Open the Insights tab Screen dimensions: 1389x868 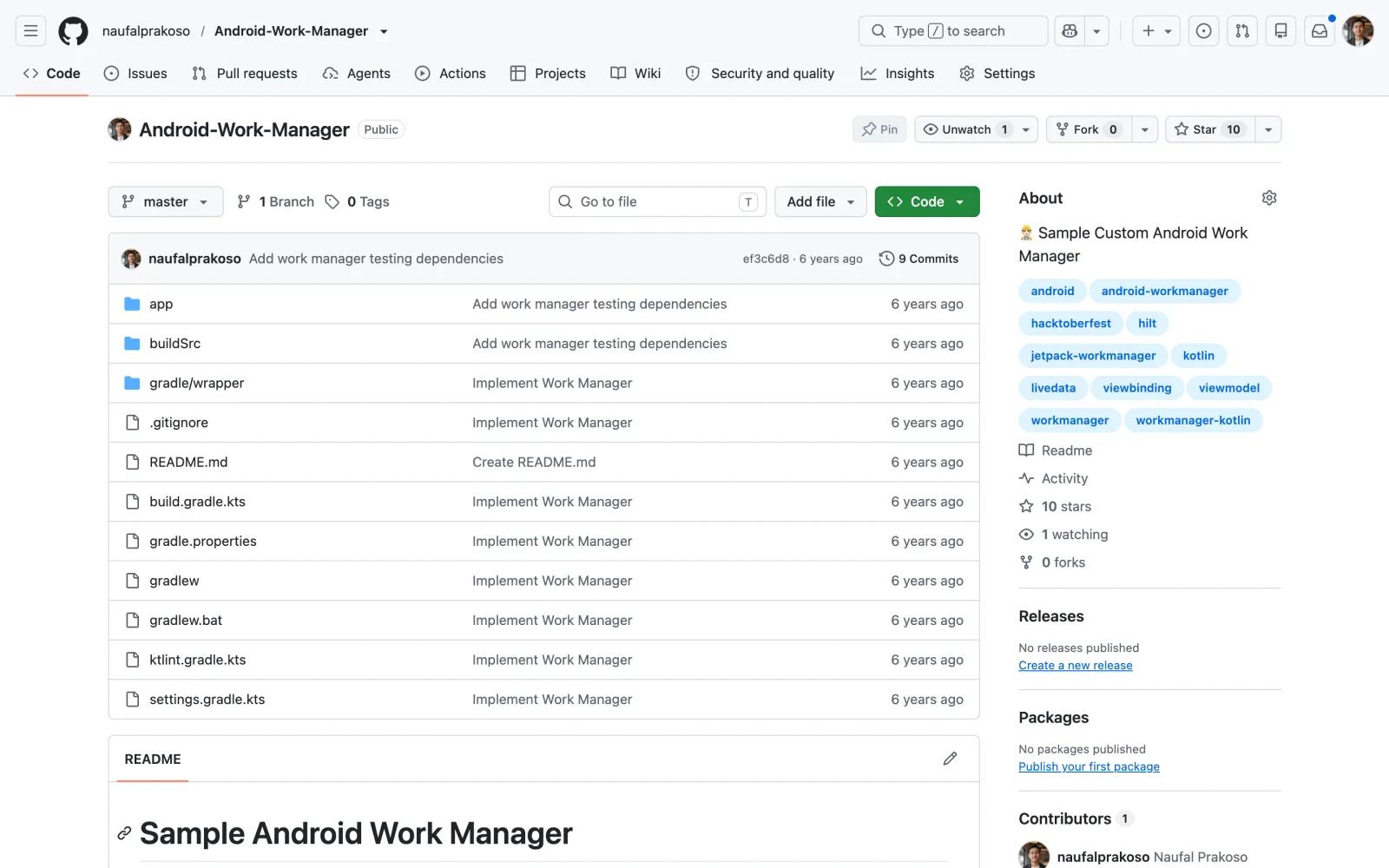898,74
